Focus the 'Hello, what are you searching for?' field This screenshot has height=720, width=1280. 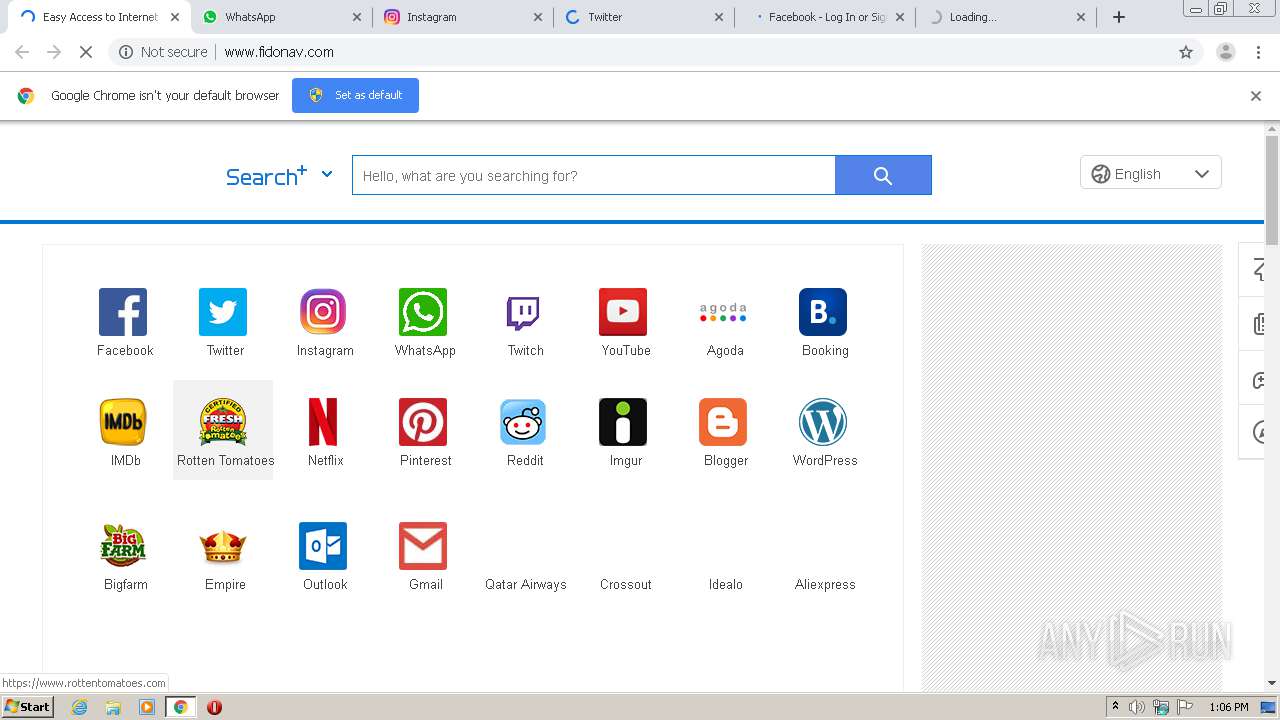point(593,175)
